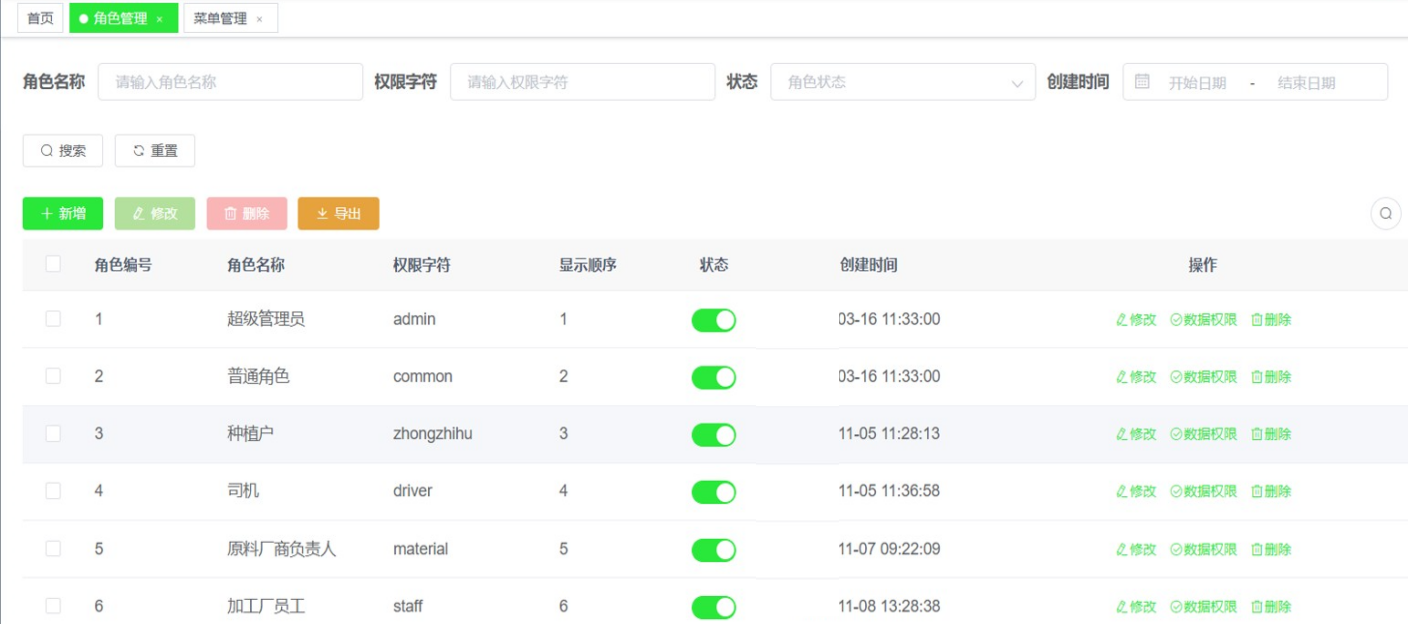The width and height of the screenshot is (1408, 624).
Task: Click the 种植户 role name cell
Action: [250, 433]
